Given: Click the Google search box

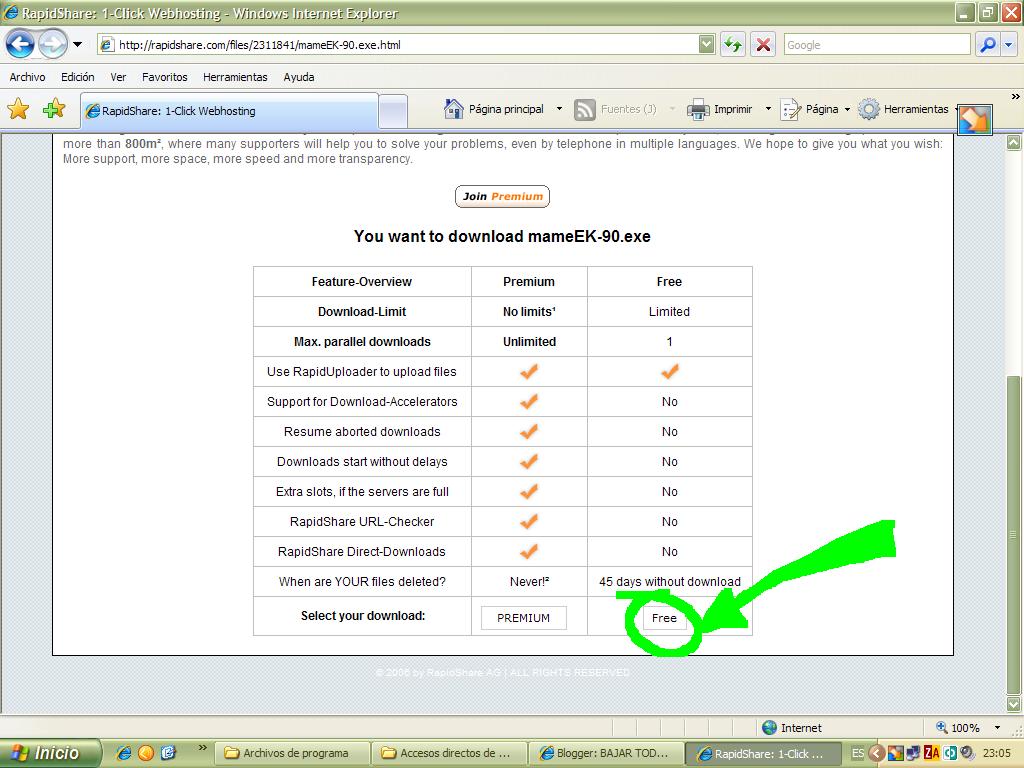Looking at the screenshot, I should point(877,44).
